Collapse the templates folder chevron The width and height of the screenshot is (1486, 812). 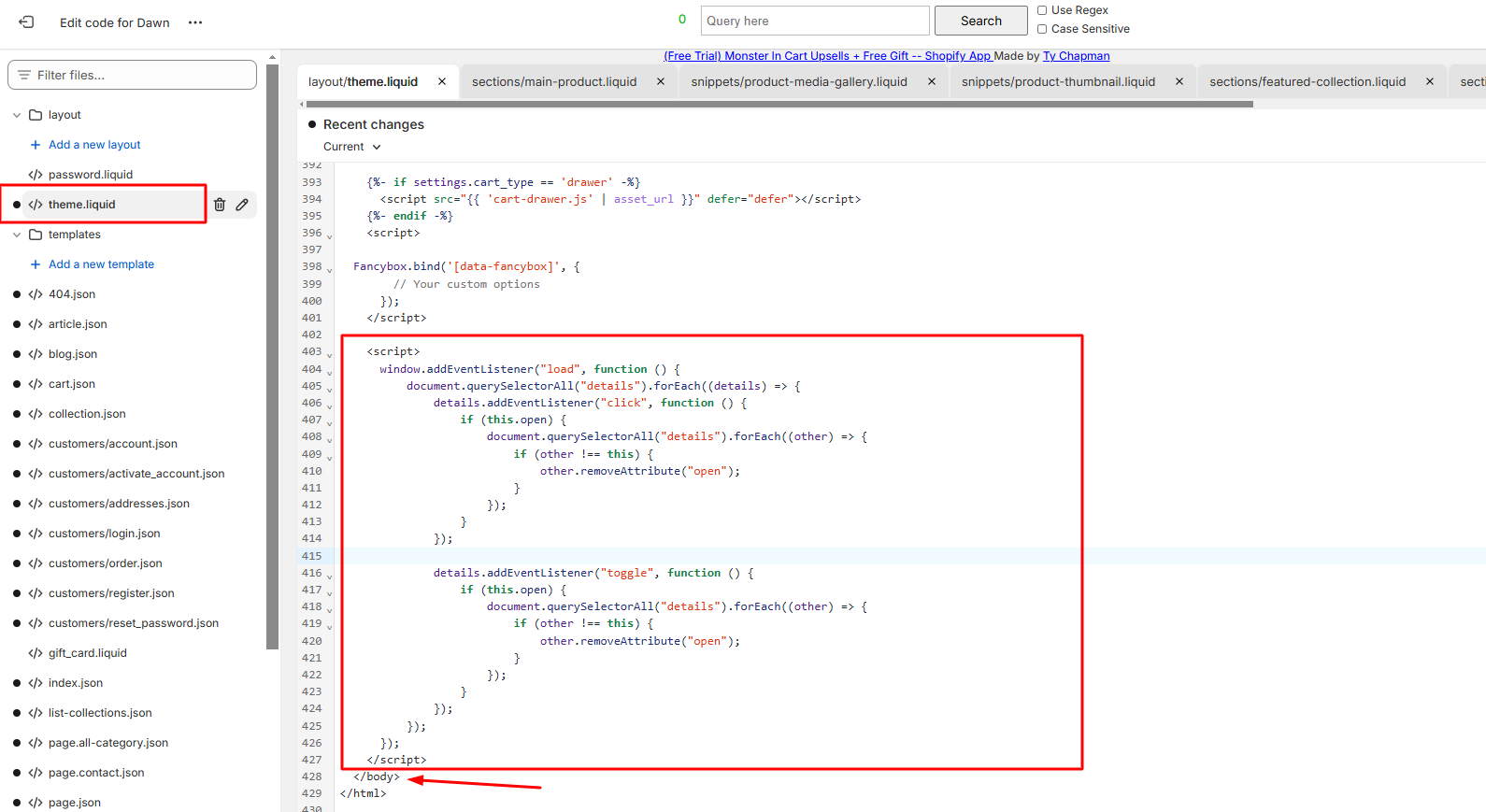coord(17,235)
